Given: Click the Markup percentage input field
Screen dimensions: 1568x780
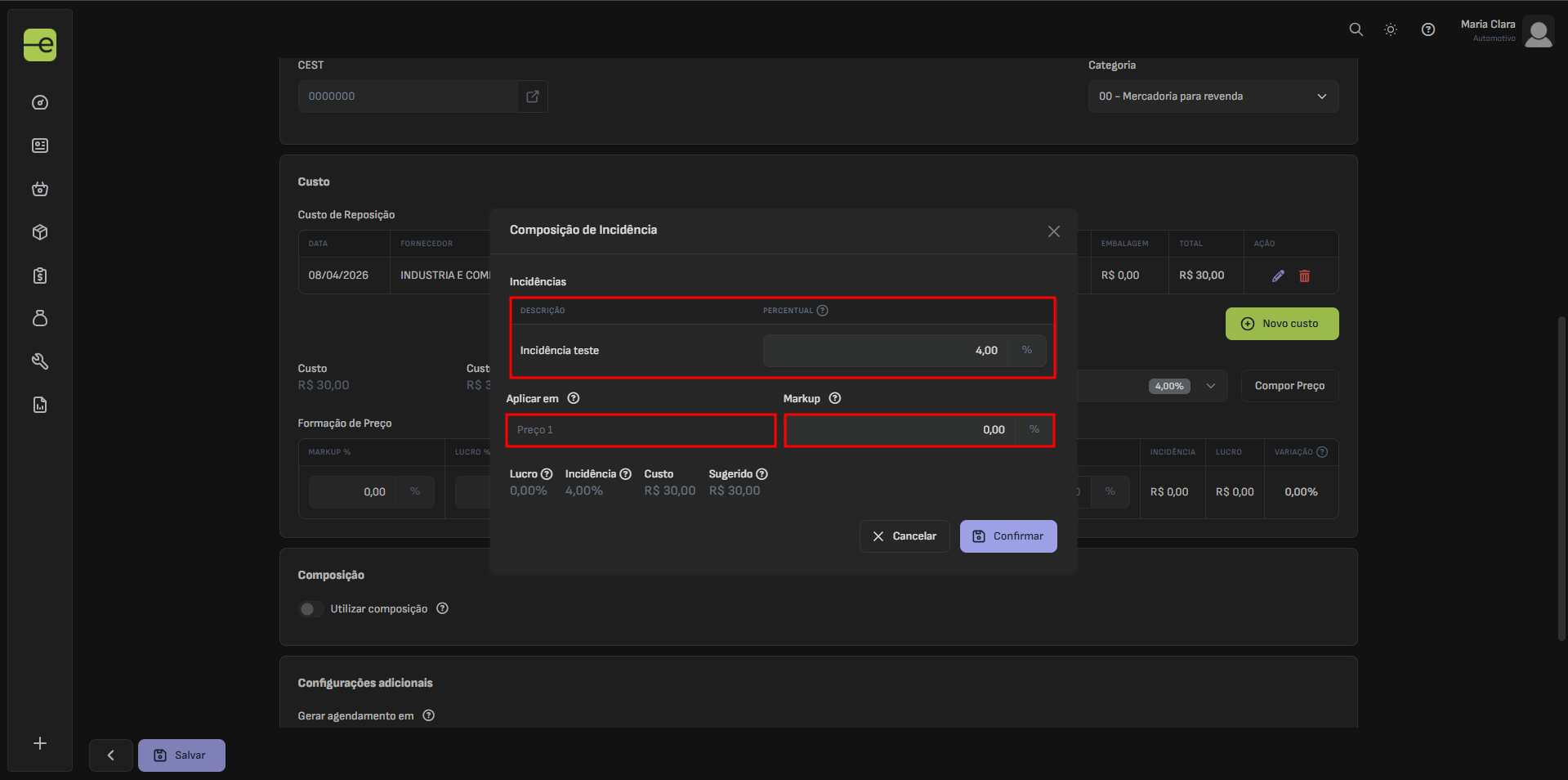Looking at the screenshot, I should (x=900, y=430).
